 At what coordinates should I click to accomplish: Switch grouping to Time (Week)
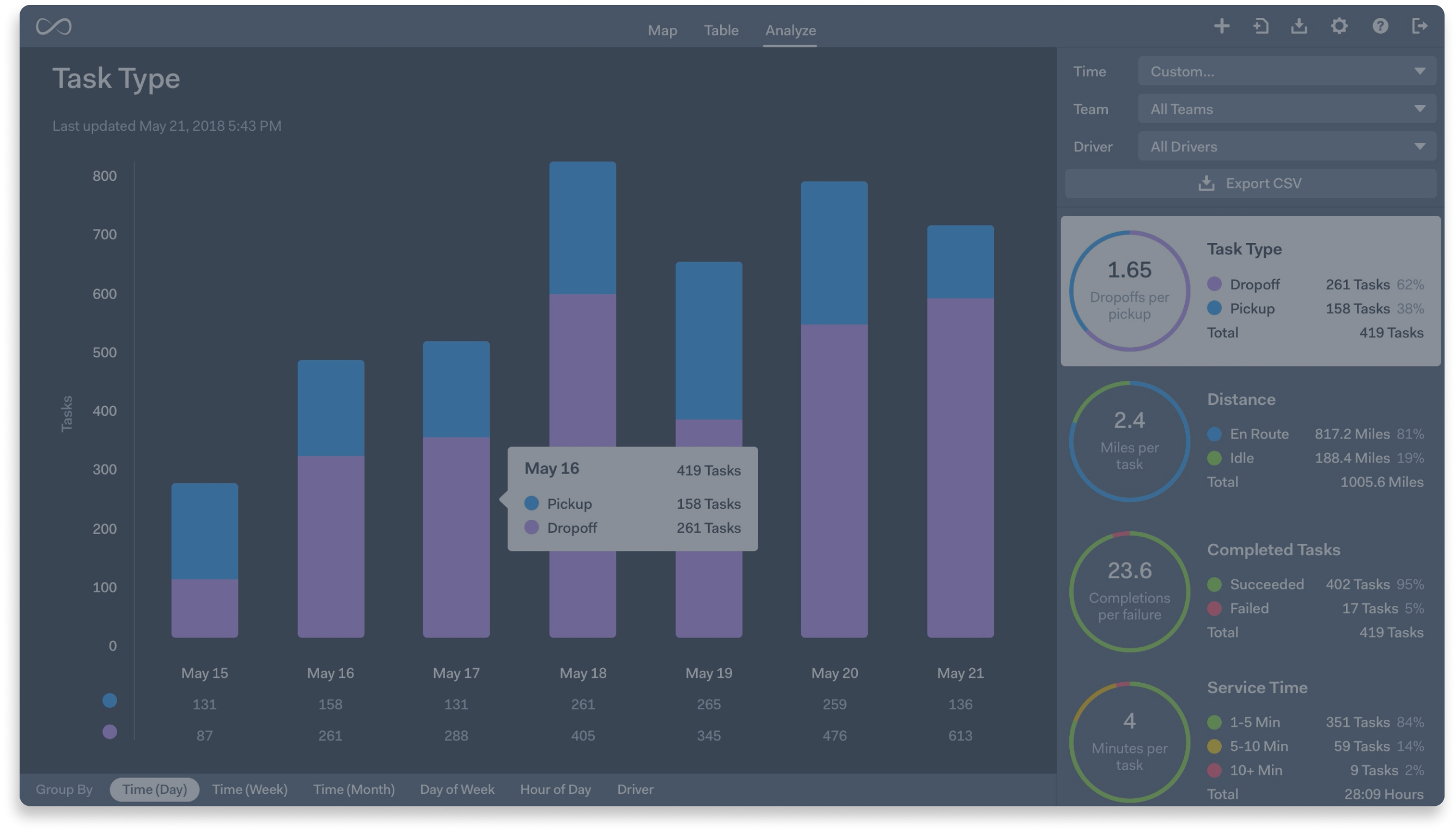(x=249, y=789)
